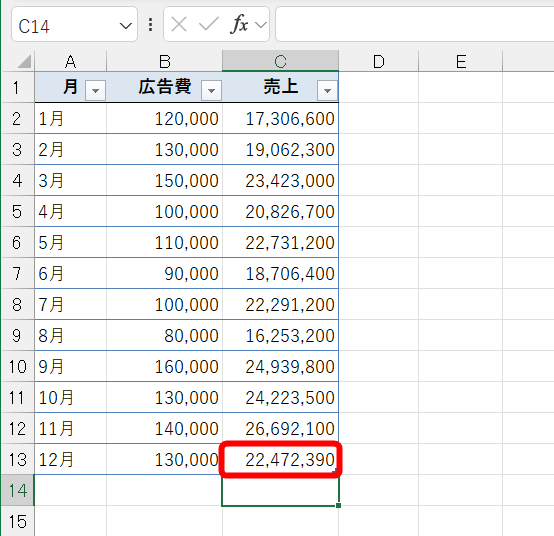Select sales cell 22,291,200

pos(281,304)
